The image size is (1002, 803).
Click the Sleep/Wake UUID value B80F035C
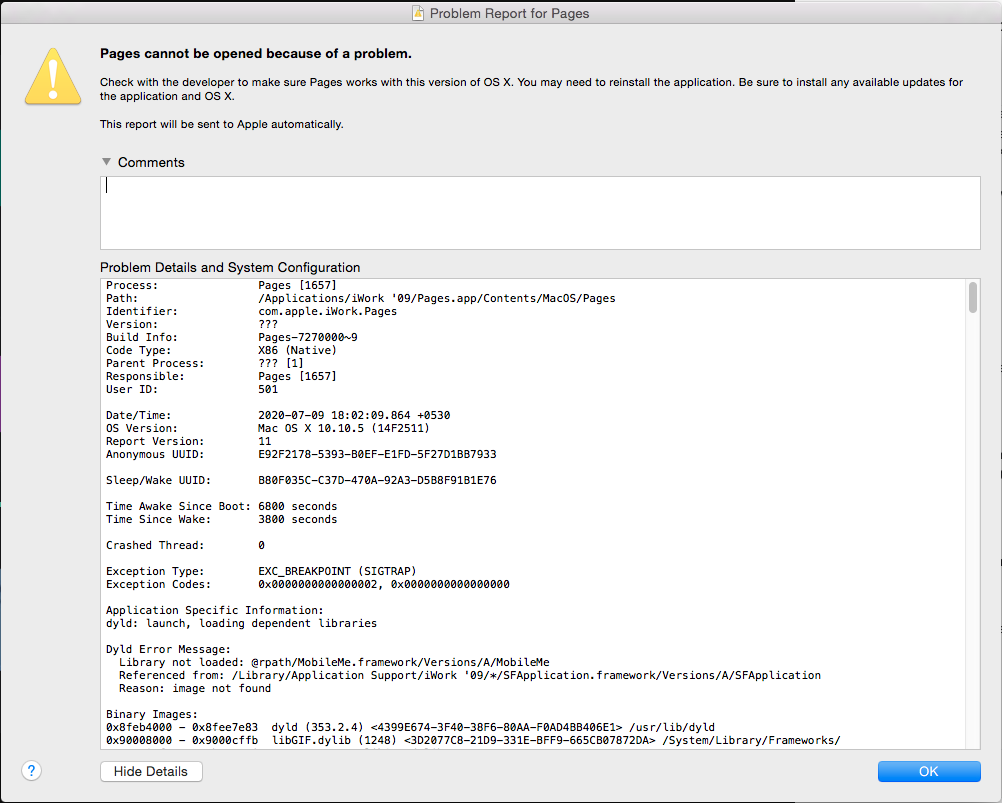click(x=377, y=480)
